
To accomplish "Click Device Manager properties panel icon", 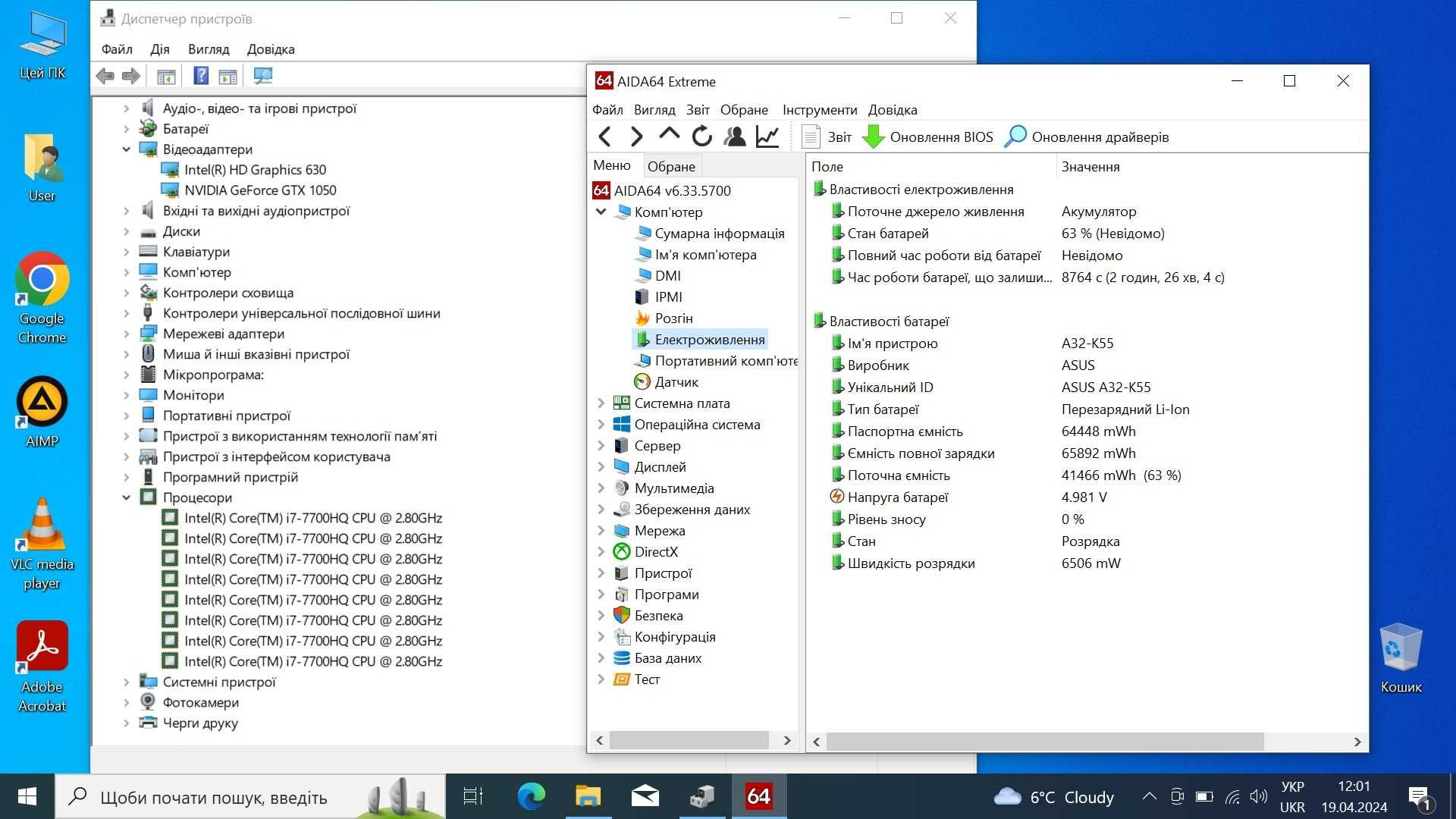I will pyautogui.click(x=227, y=76).
